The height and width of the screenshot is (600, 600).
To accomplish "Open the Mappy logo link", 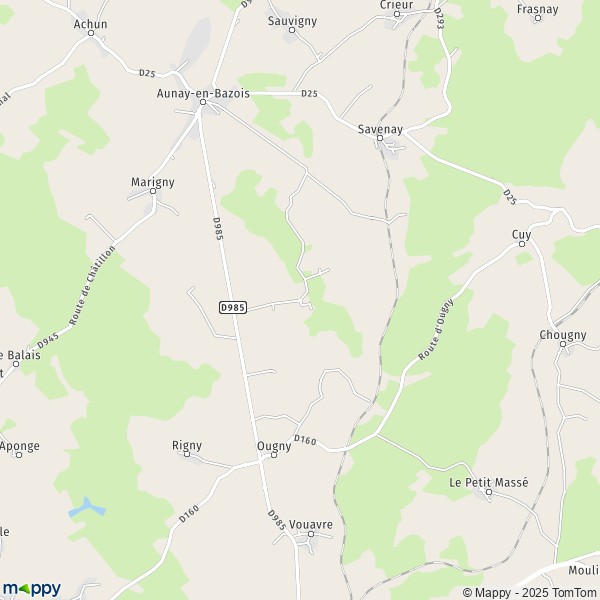I will [32, 589].
